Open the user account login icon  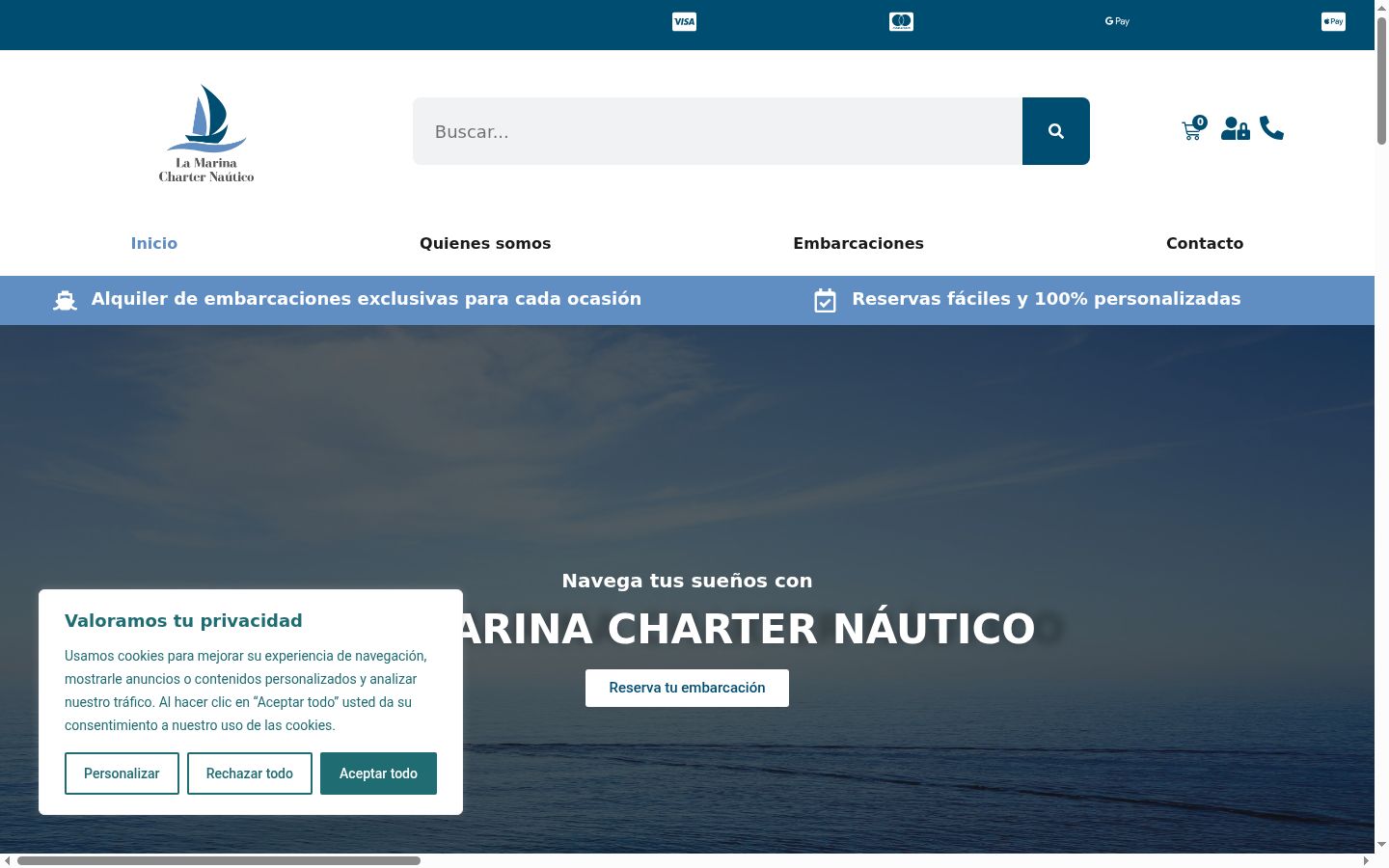(x=1236, y=128)
